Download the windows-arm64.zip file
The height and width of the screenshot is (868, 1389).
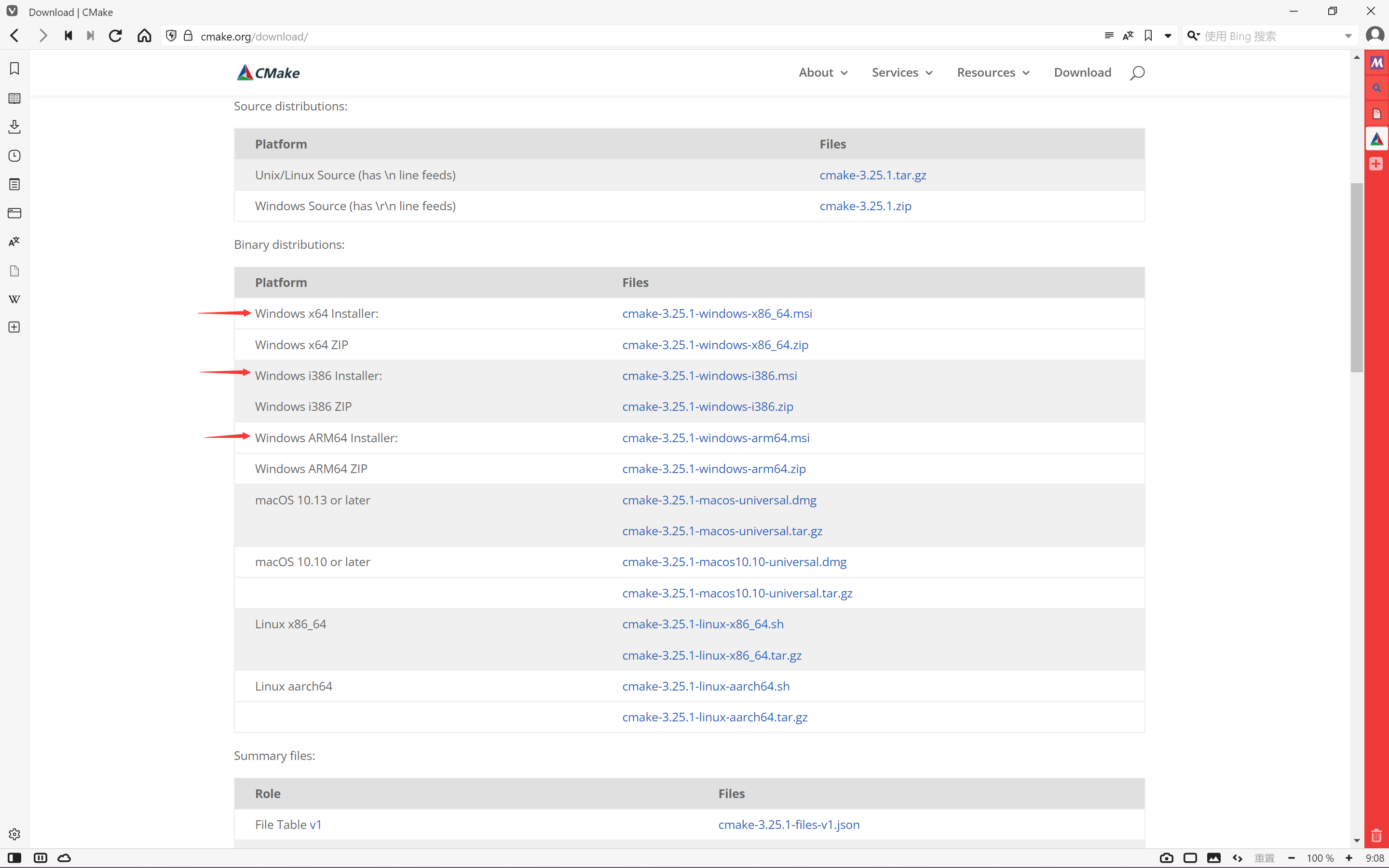(x=714, y=468)
